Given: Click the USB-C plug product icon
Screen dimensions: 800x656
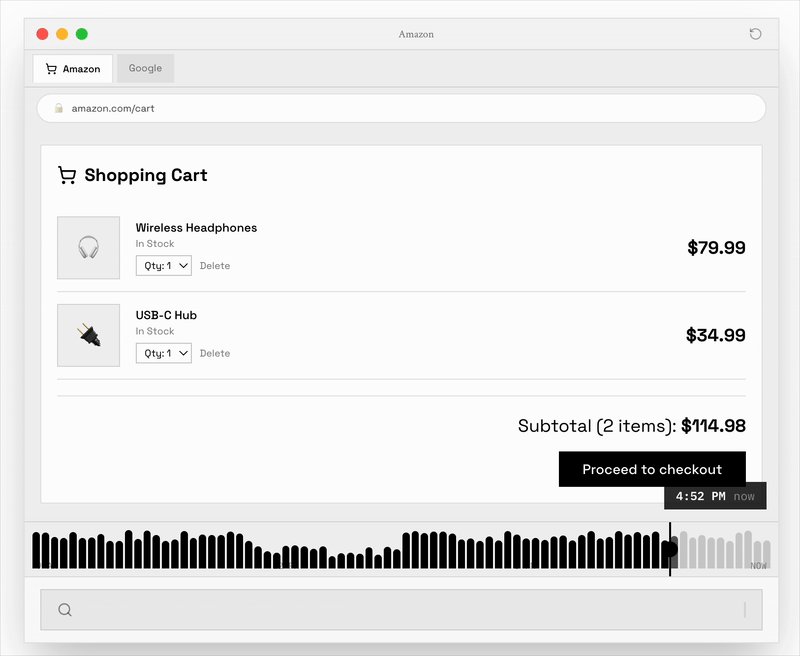Looking at the screenshot, I should pyautogui.click(x=88, y=335).
